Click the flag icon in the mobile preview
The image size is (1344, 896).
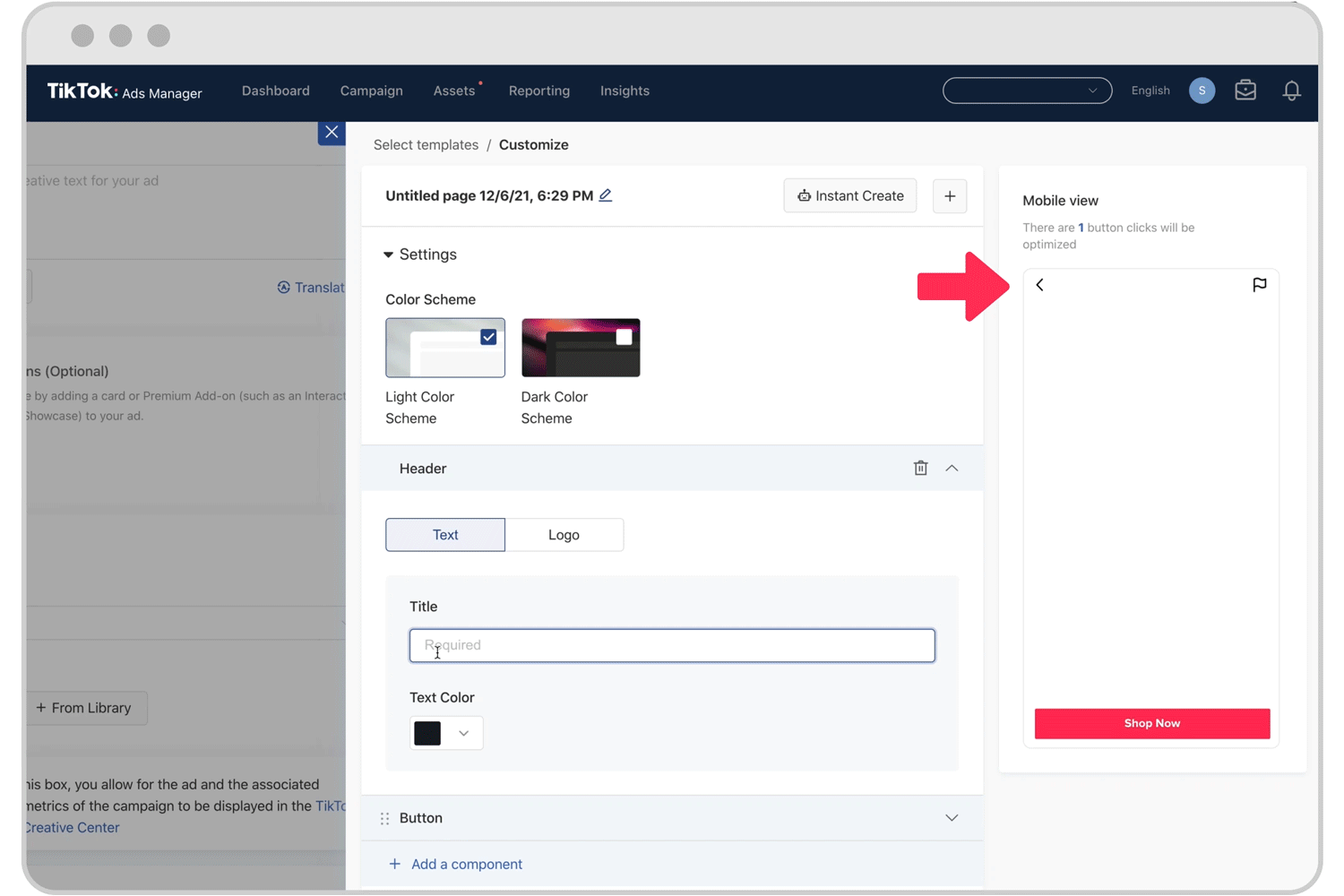[1260, 285]
